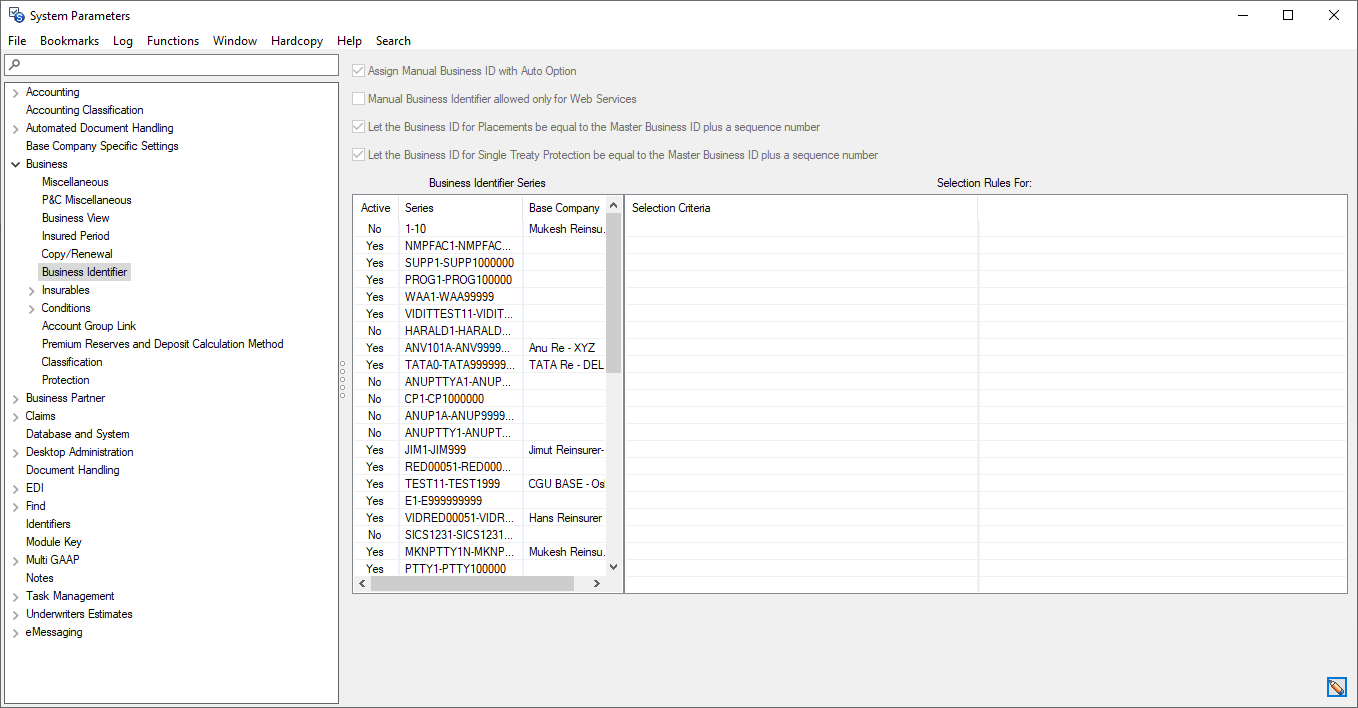Select Protection in the sidebar tree
This screenshot has width=1358, height=708.
pos(65,379)
